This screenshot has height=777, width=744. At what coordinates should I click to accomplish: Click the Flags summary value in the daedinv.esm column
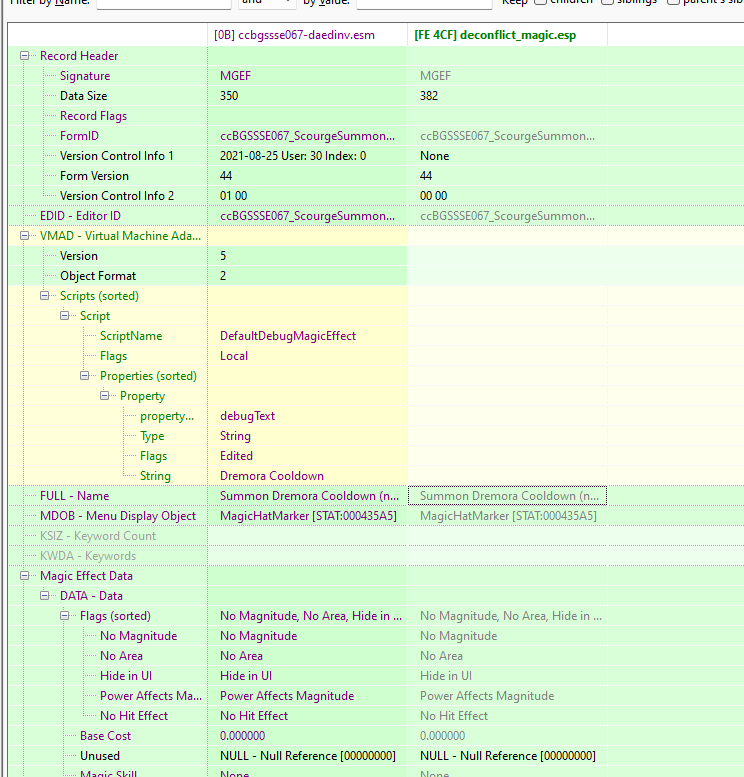pos(311,615)
